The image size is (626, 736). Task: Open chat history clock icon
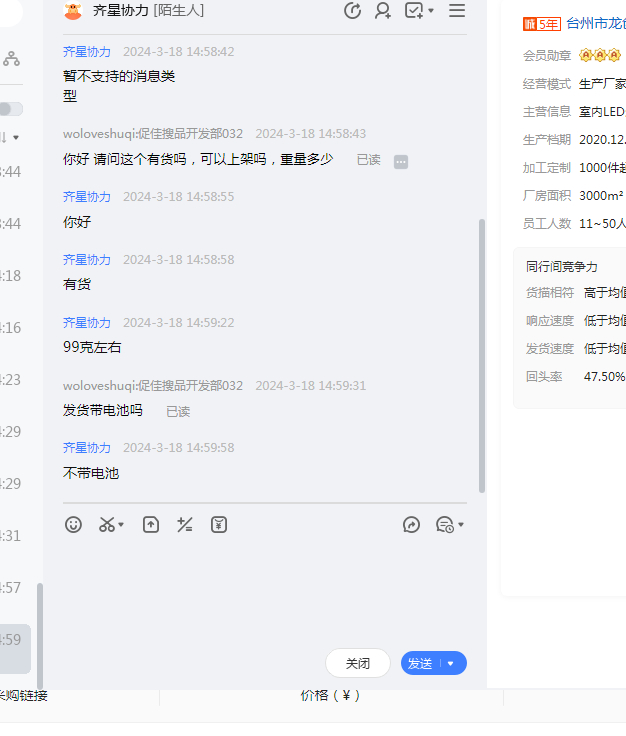(446, 524)
